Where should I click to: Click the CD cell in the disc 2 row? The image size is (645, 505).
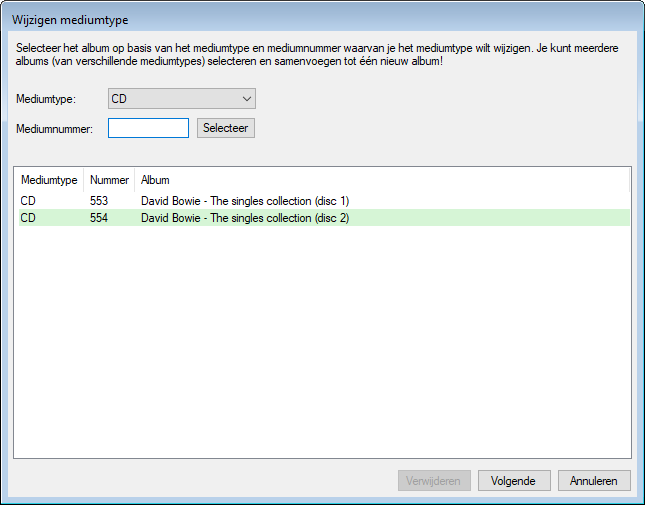coord(28,218)
